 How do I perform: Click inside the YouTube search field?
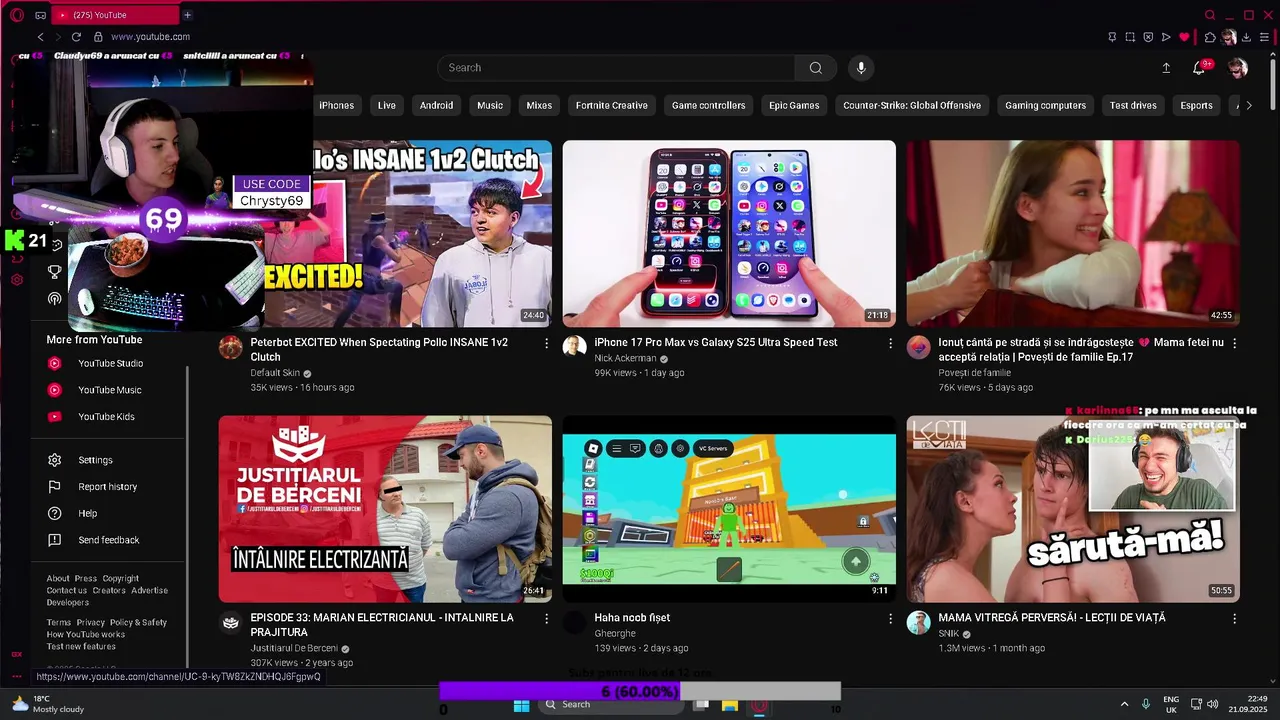coord(616,68)
